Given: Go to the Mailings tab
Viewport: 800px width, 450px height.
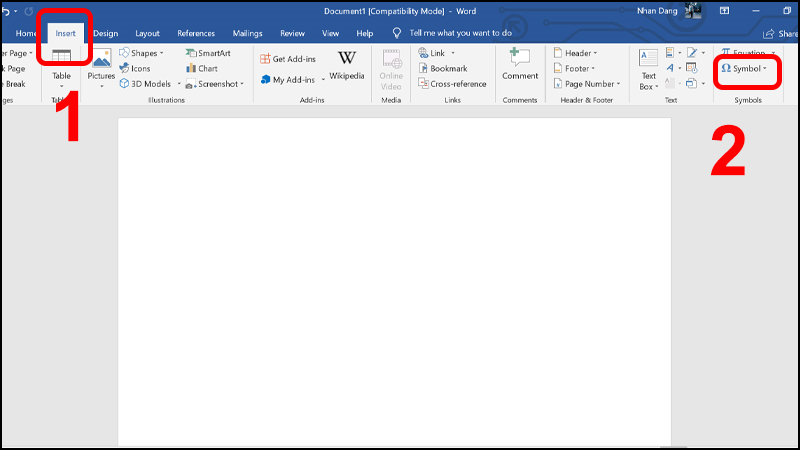Looking at the screenshot, I should pos(247,33).
